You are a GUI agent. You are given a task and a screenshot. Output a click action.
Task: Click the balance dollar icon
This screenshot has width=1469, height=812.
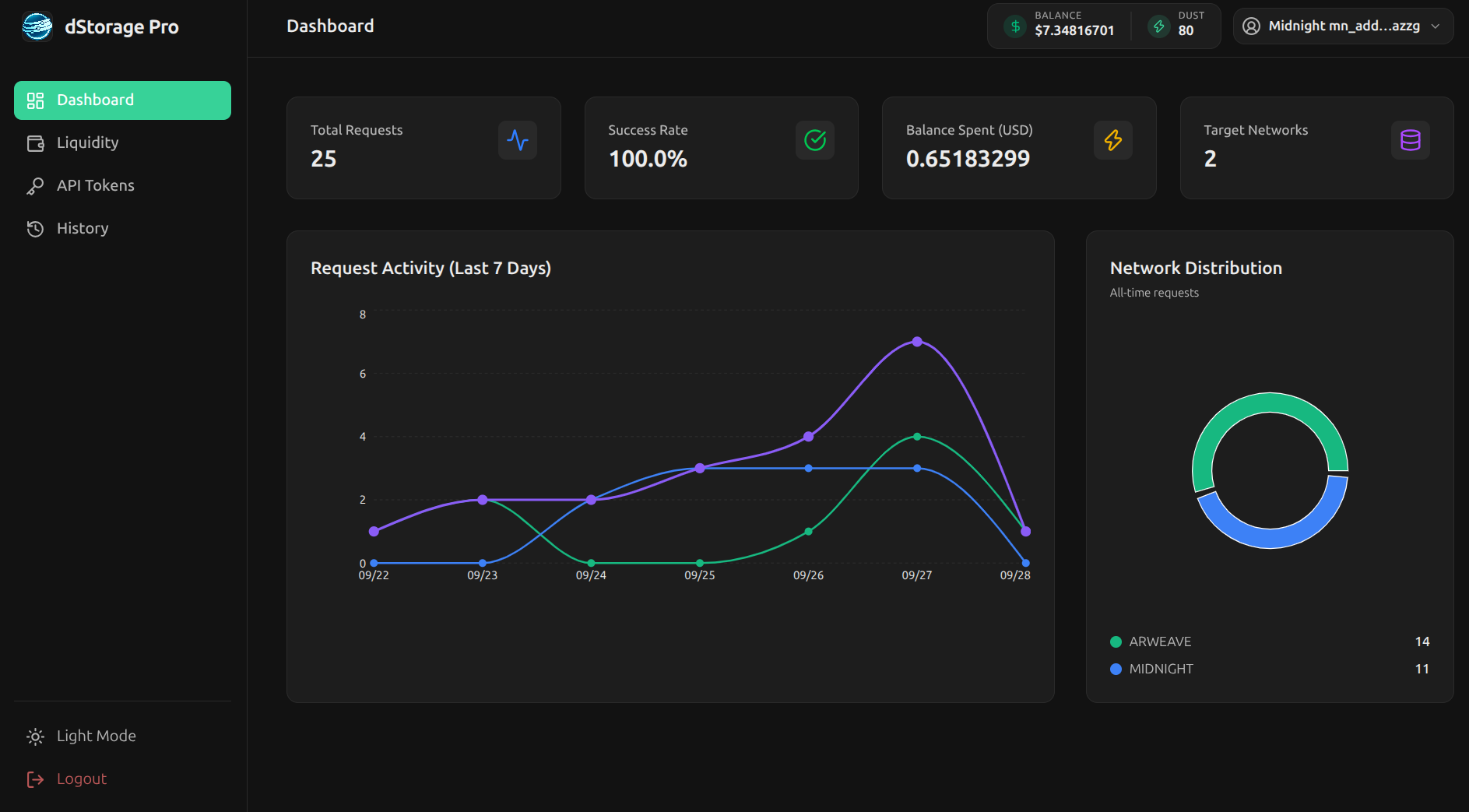(x=1015, y=26)
